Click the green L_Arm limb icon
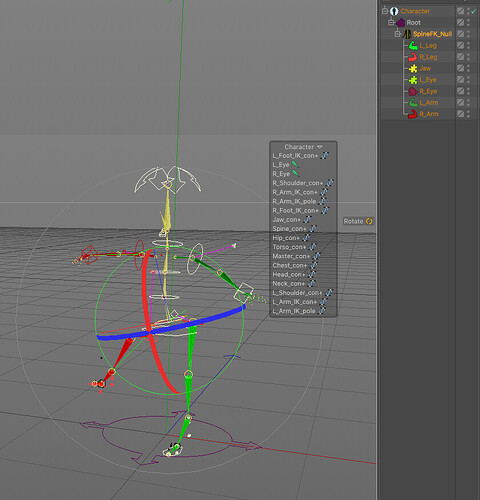 (413, 103)
